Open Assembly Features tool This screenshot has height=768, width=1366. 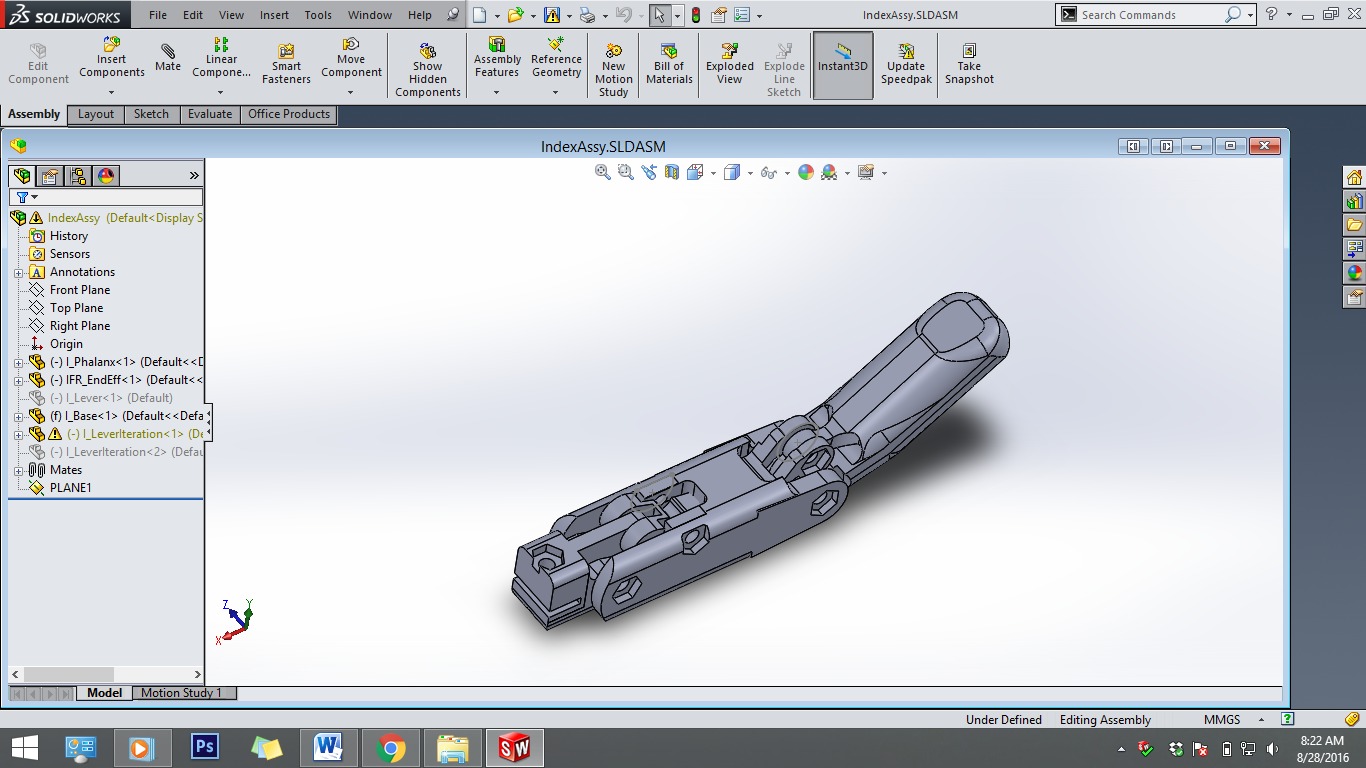[x=497, y=58]
